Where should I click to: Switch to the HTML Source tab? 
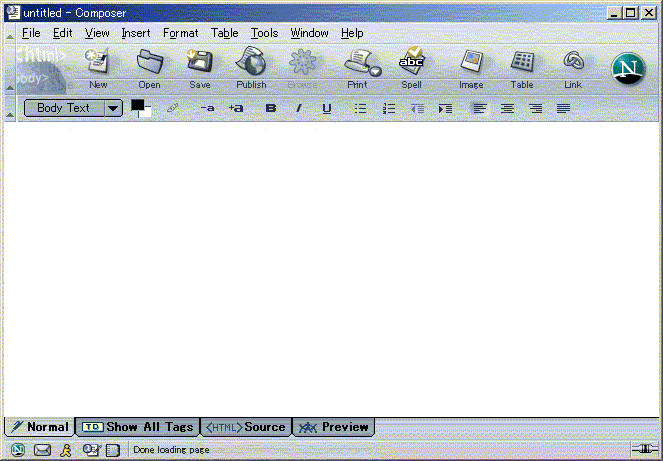(x=246, y=427)
